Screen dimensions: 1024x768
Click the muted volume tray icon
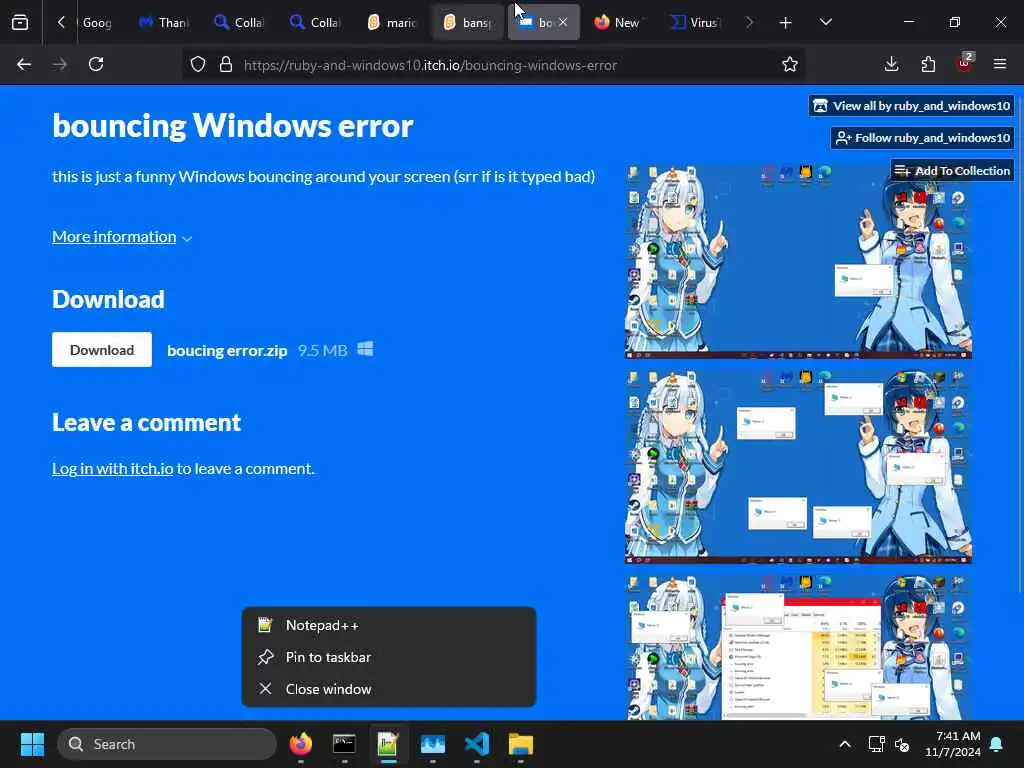(902, 744)
